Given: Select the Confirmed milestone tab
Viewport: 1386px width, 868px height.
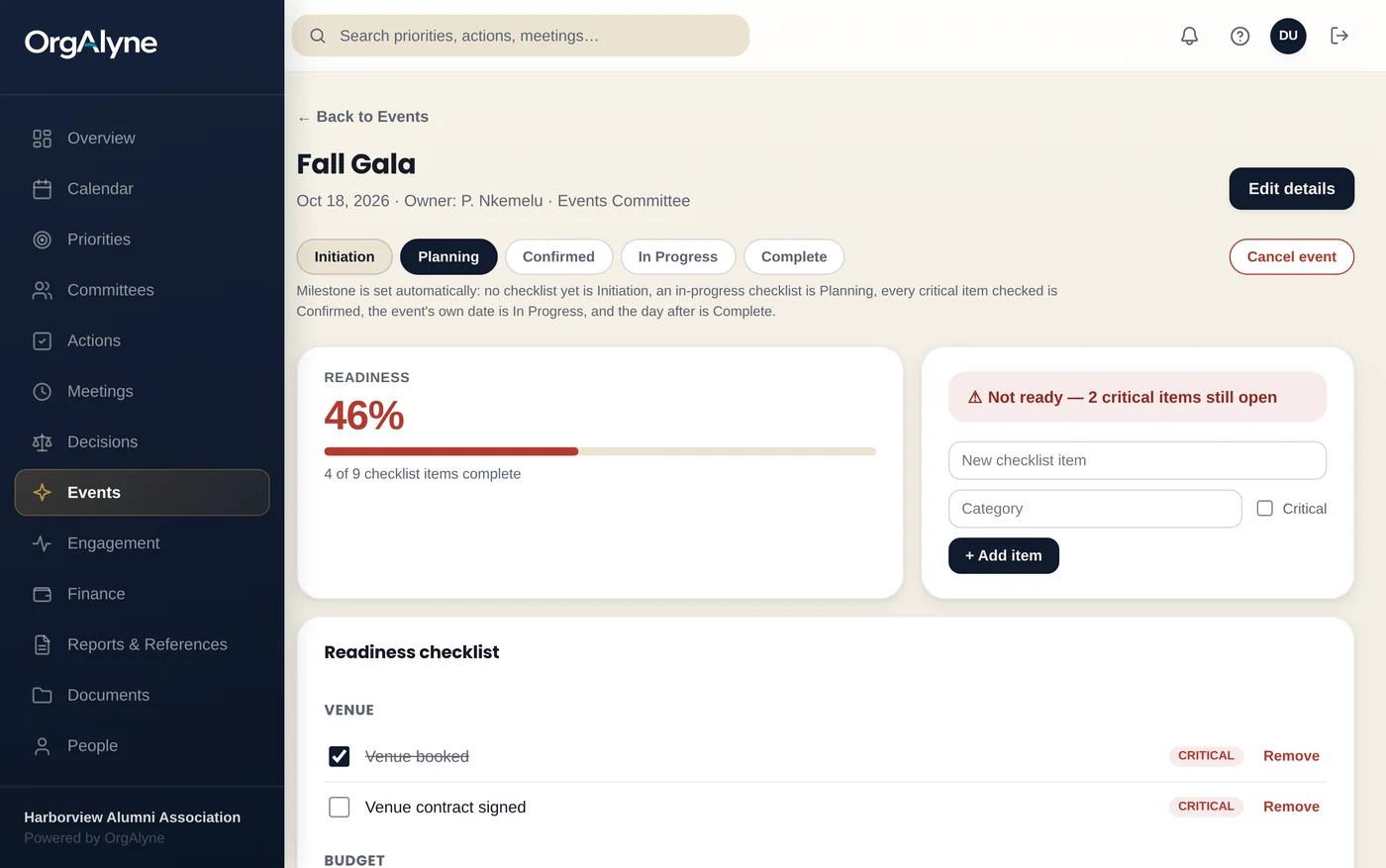Looking at the screenshot, I should (558, 256).
